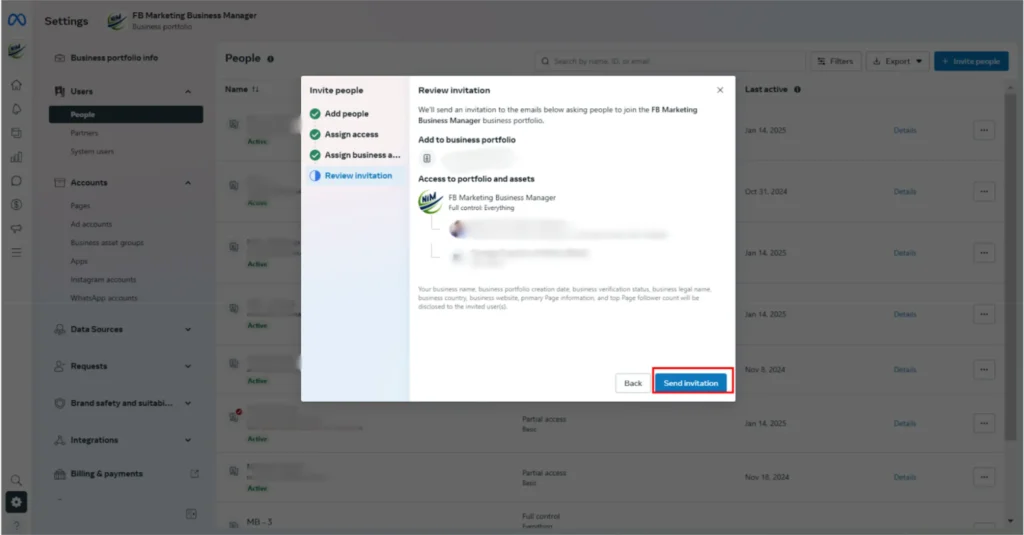Open Ad accounts in sidebar

tap(91, 224)
